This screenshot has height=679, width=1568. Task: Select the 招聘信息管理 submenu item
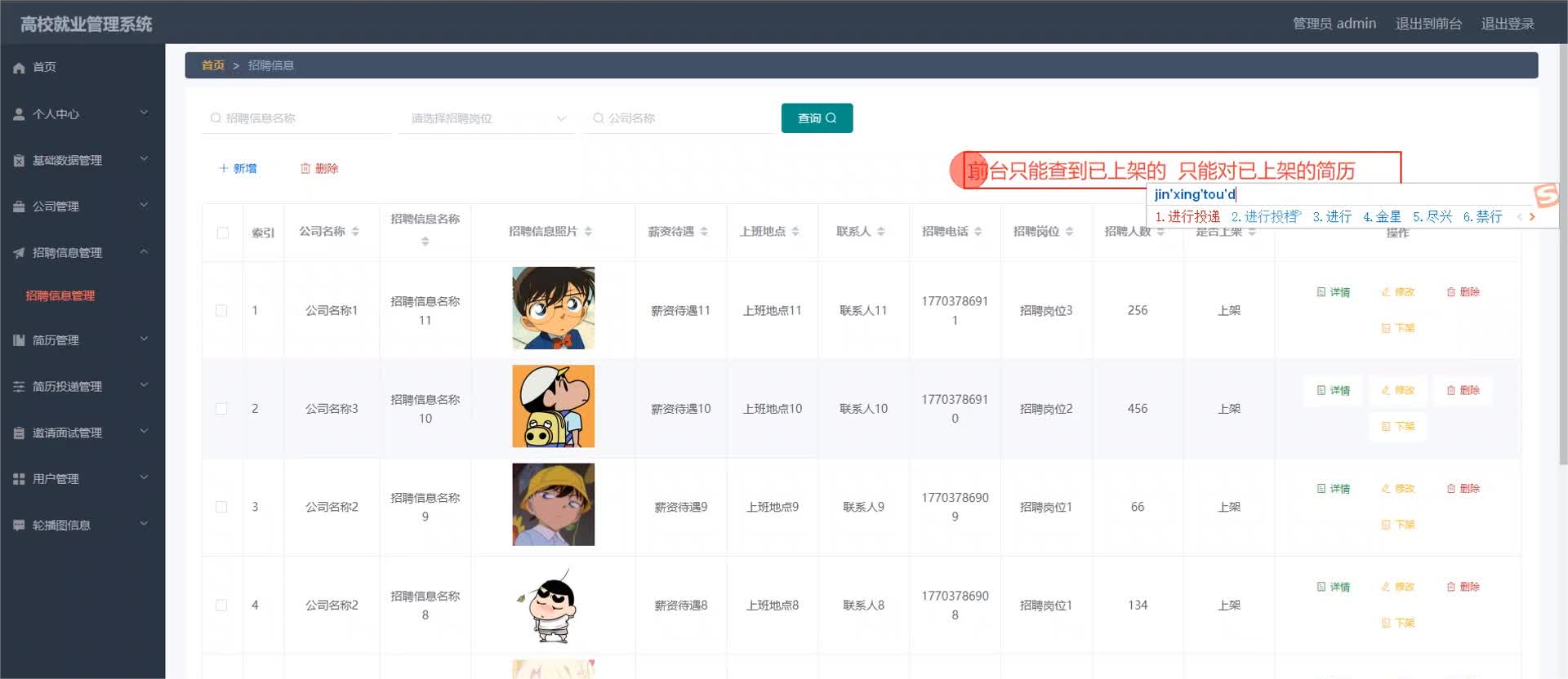[60, 296]
